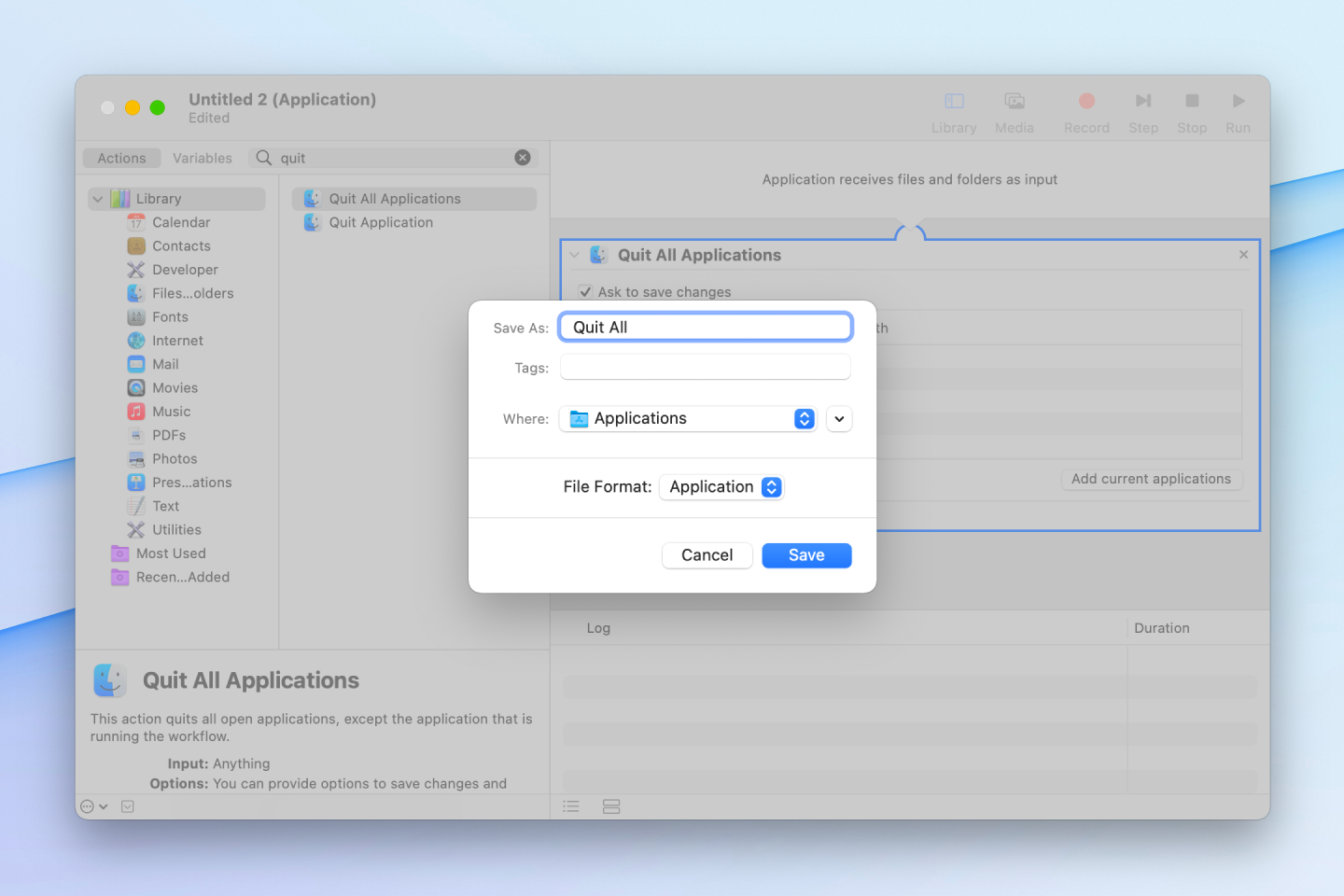Clear the quit search field text
This screenshot has width=1344, height=896.
523,158
